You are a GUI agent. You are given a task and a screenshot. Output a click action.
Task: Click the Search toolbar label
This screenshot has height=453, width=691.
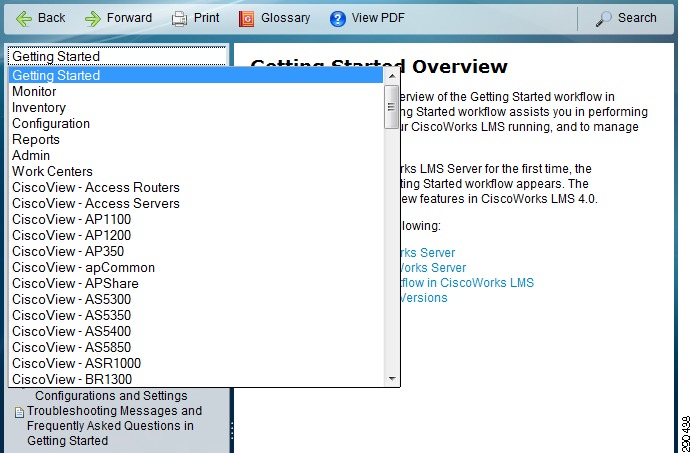point(637,18)
